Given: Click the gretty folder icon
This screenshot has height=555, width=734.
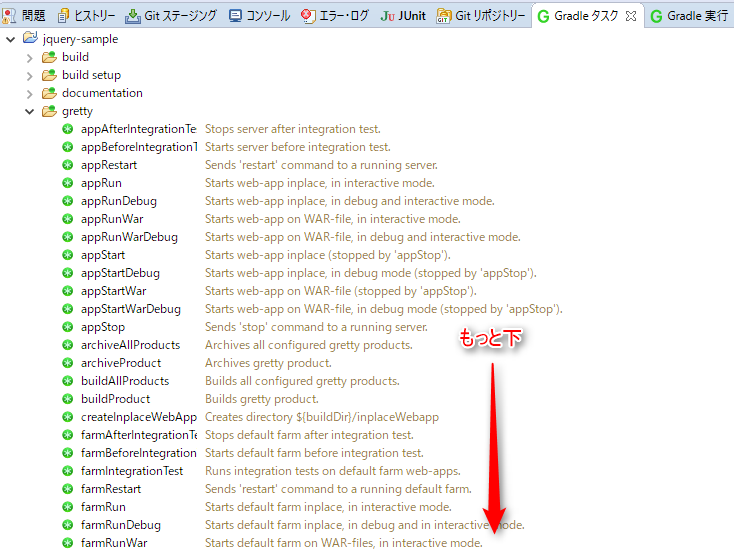Looking at the screenshot, I should 49,111.
